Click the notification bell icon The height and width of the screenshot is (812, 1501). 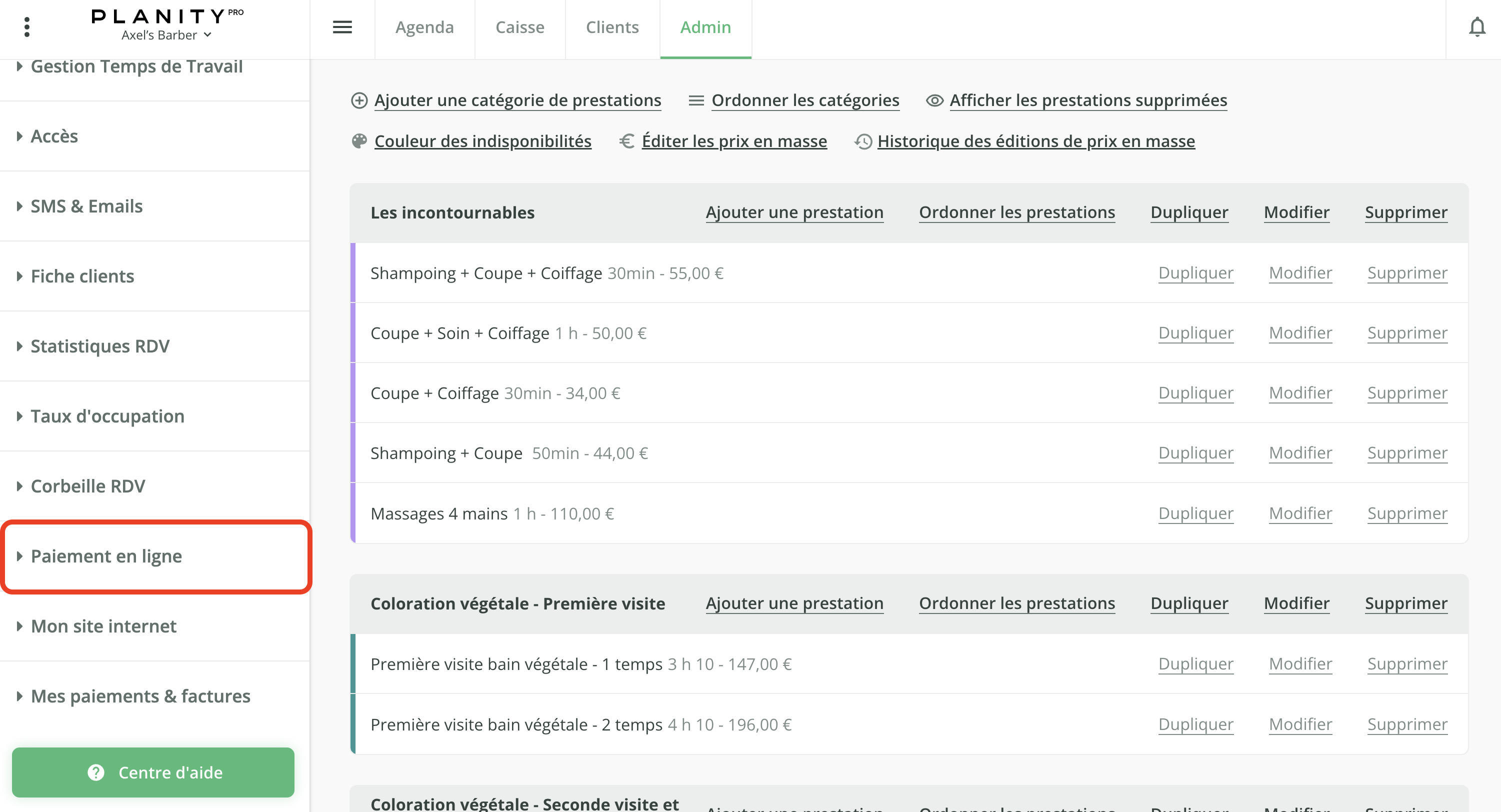point(1476,27)
